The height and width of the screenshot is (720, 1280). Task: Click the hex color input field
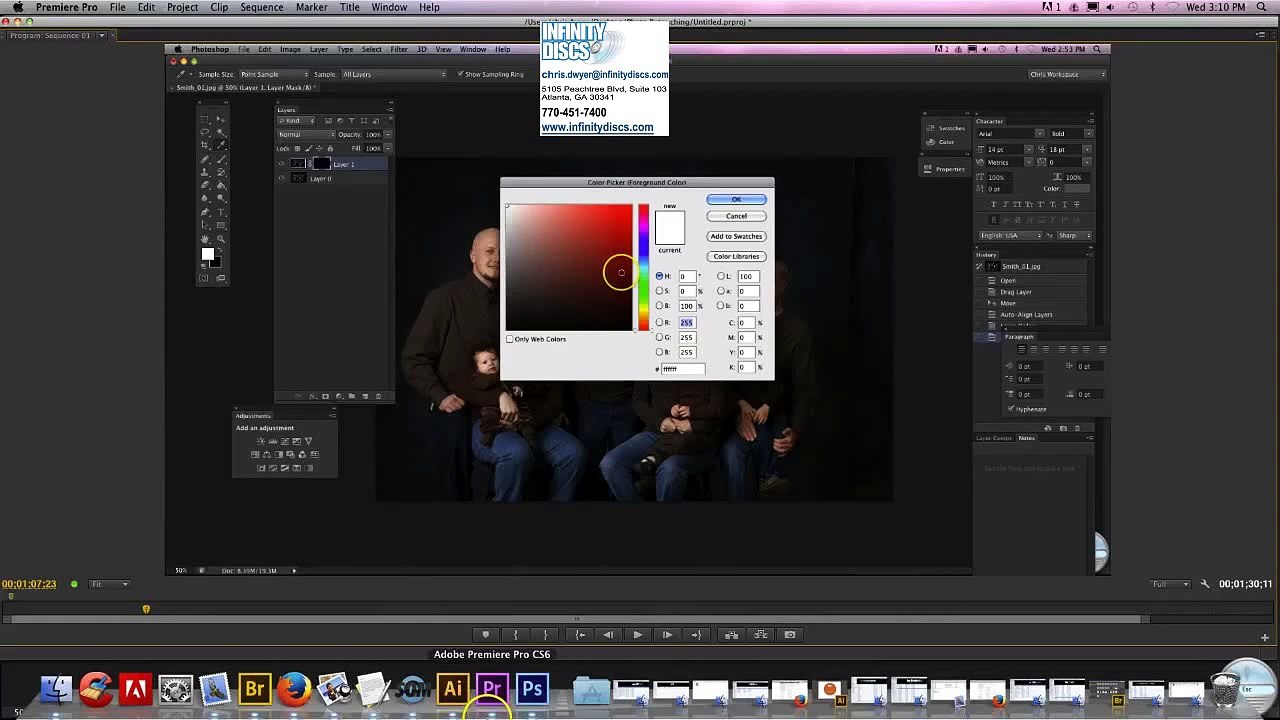[x=683, y=369]
